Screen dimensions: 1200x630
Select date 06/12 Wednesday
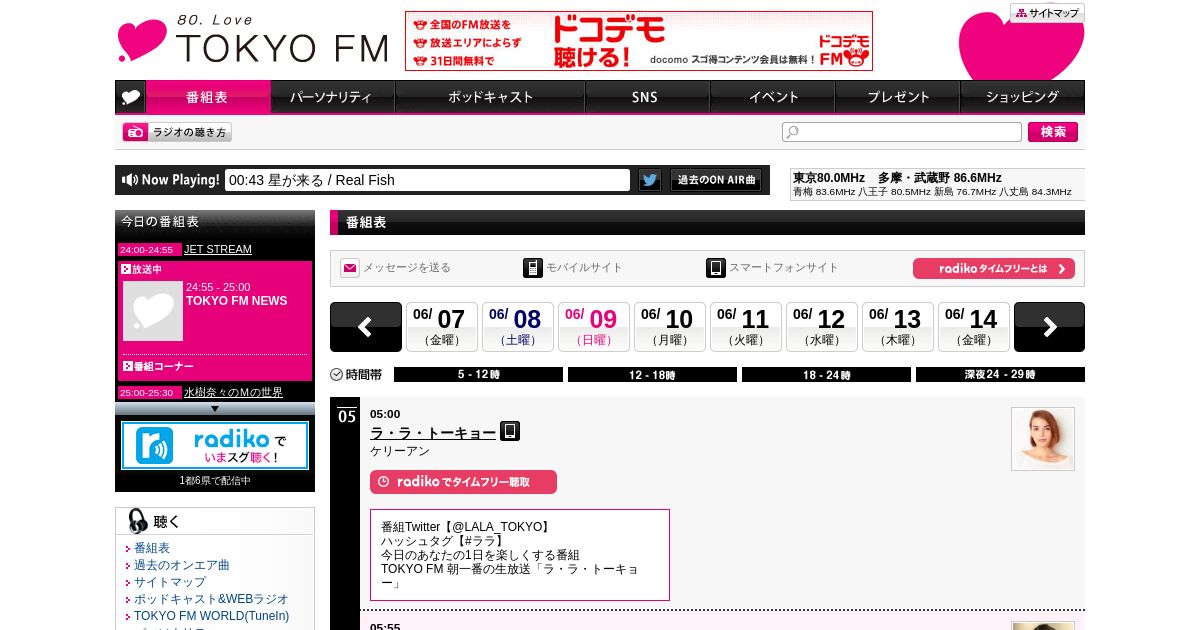pyautogui.click(x=822, y=327)
